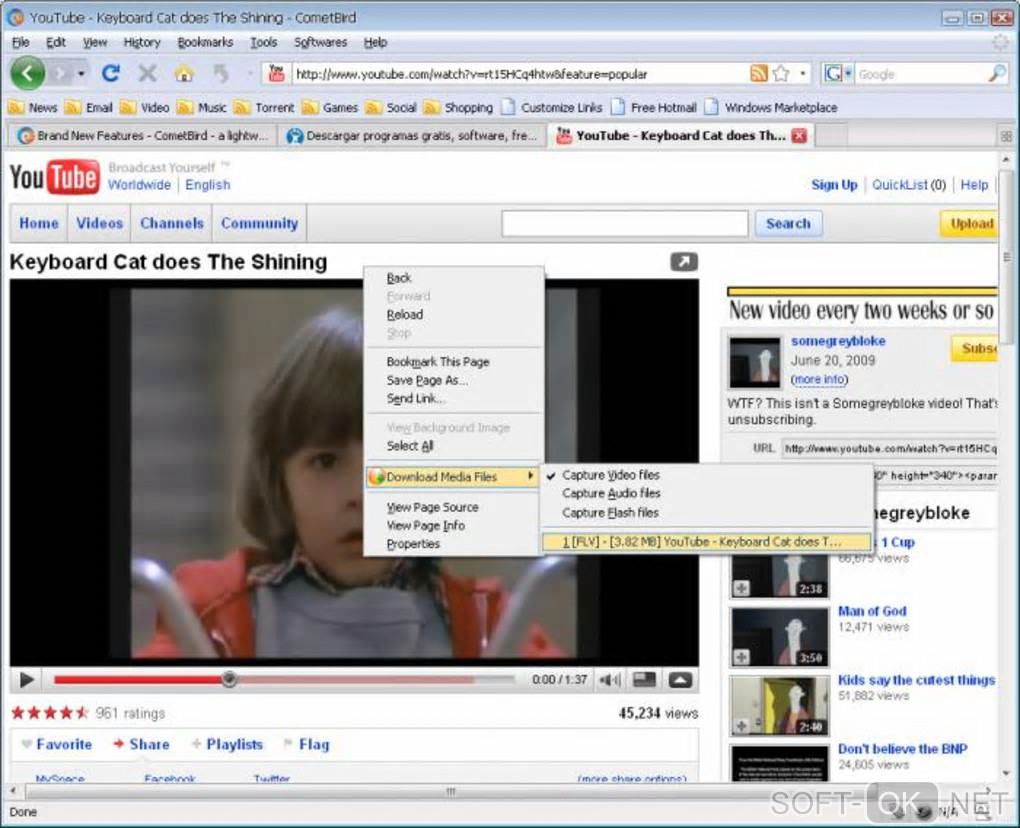The width and height of the screenshot is (1020, 828).
Task: Click the pop-out video arrow icon
Action: [x=684, y=261]
